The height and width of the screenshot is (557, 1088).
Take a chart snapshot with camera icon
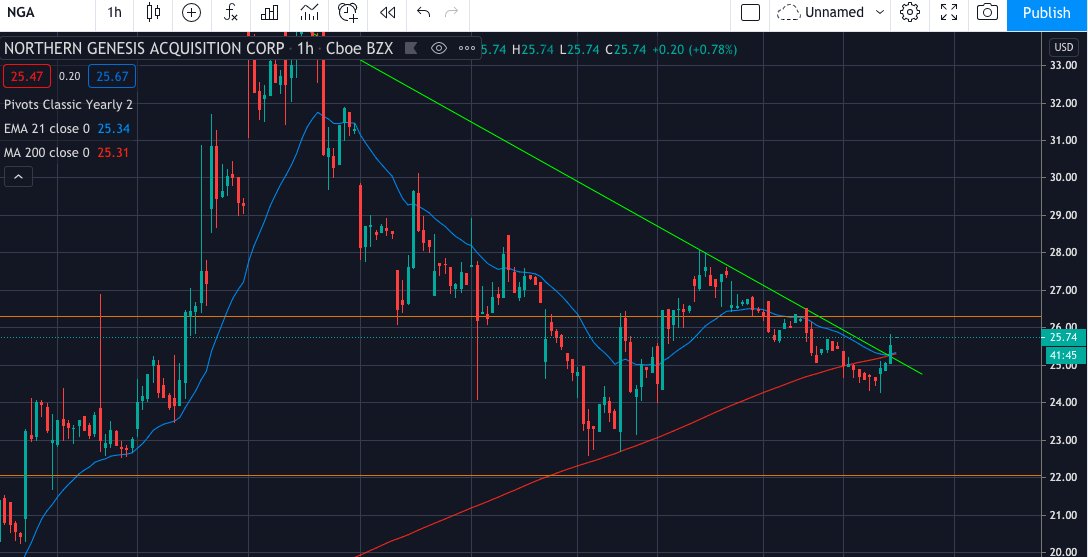click(x=987, y=12)
